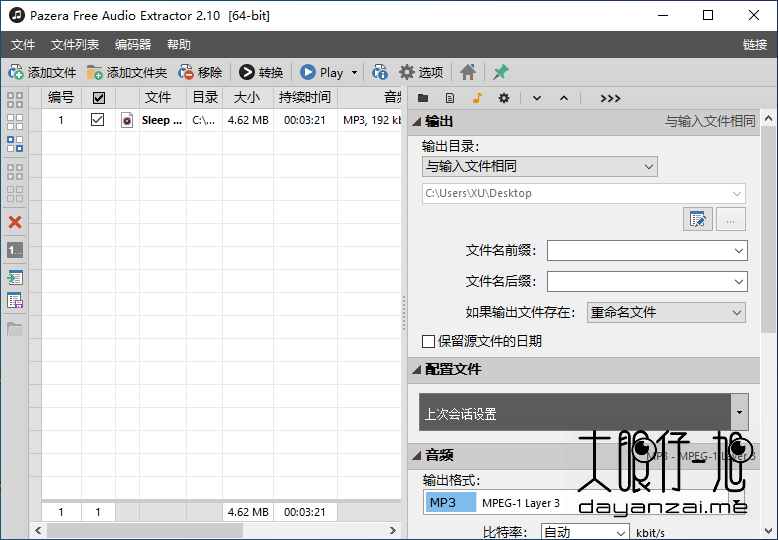The height and width of the screenshot is (540, 778).
Task: Click the file info icon beside Play
Action: pyautogui.click(x=380, y=72)
